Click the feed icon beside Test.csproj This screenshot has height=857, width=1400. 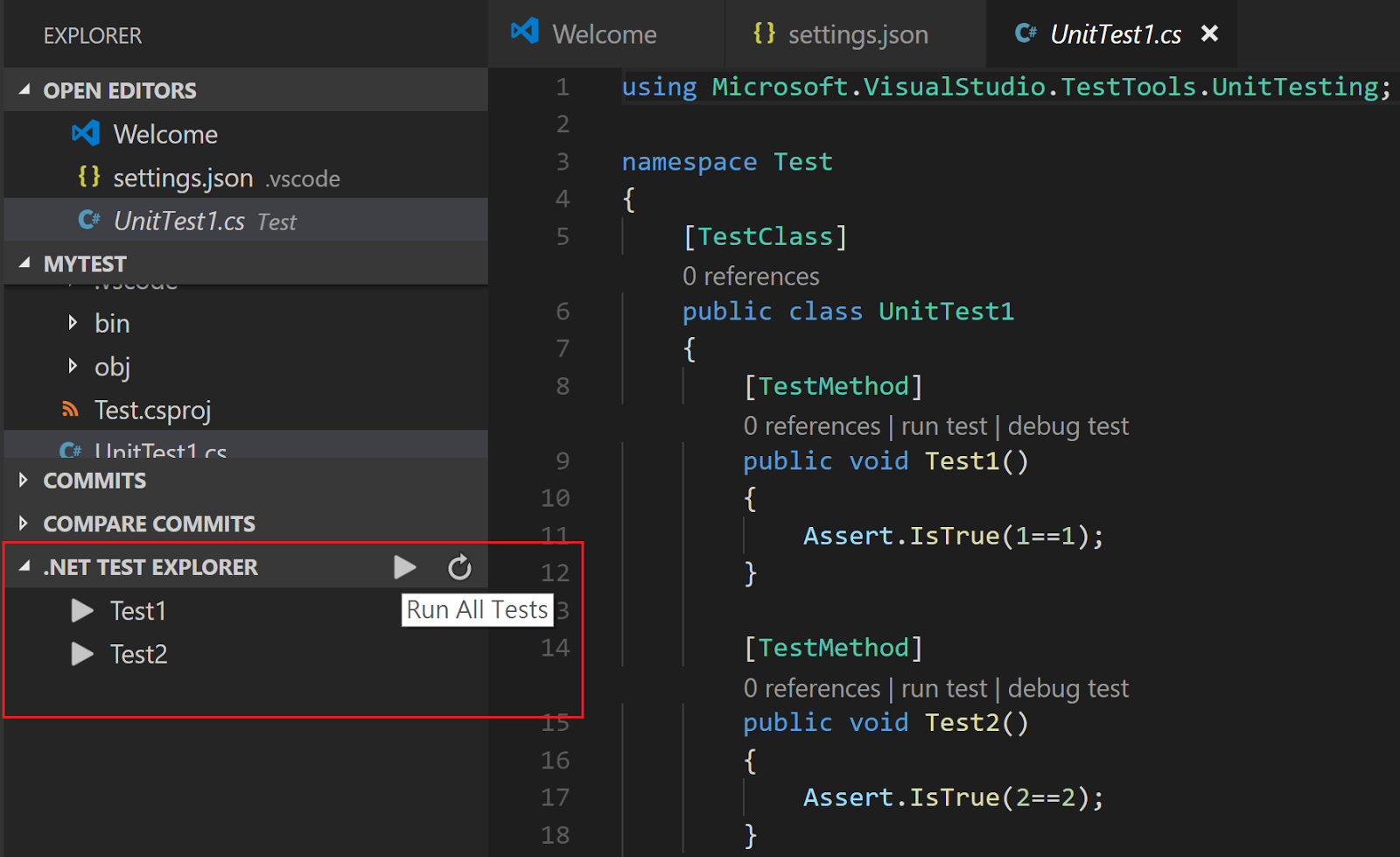71,409
